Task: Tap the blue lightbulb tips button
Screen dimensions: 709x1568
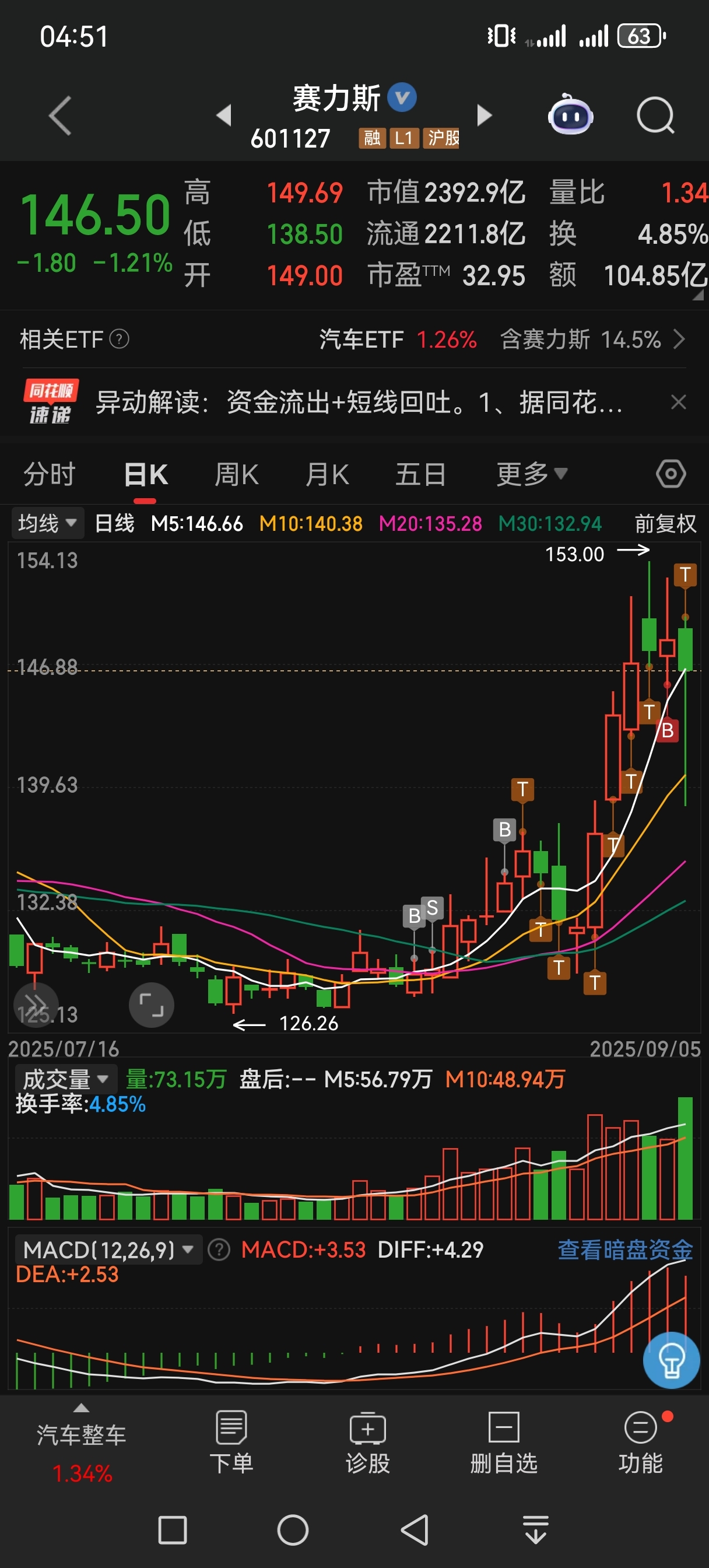Action: [671, 1360]
